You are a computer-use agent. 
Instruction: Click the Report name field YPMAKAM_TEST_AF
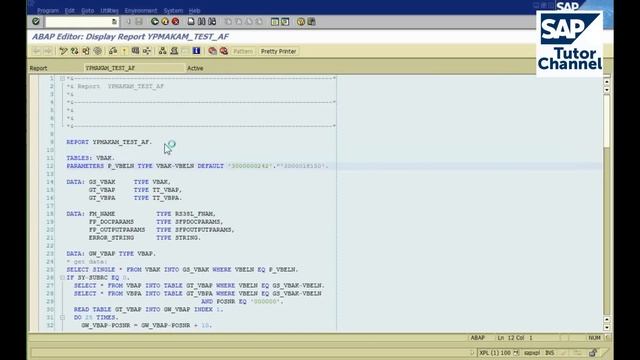pyautogui.click(x=134, y=68)
